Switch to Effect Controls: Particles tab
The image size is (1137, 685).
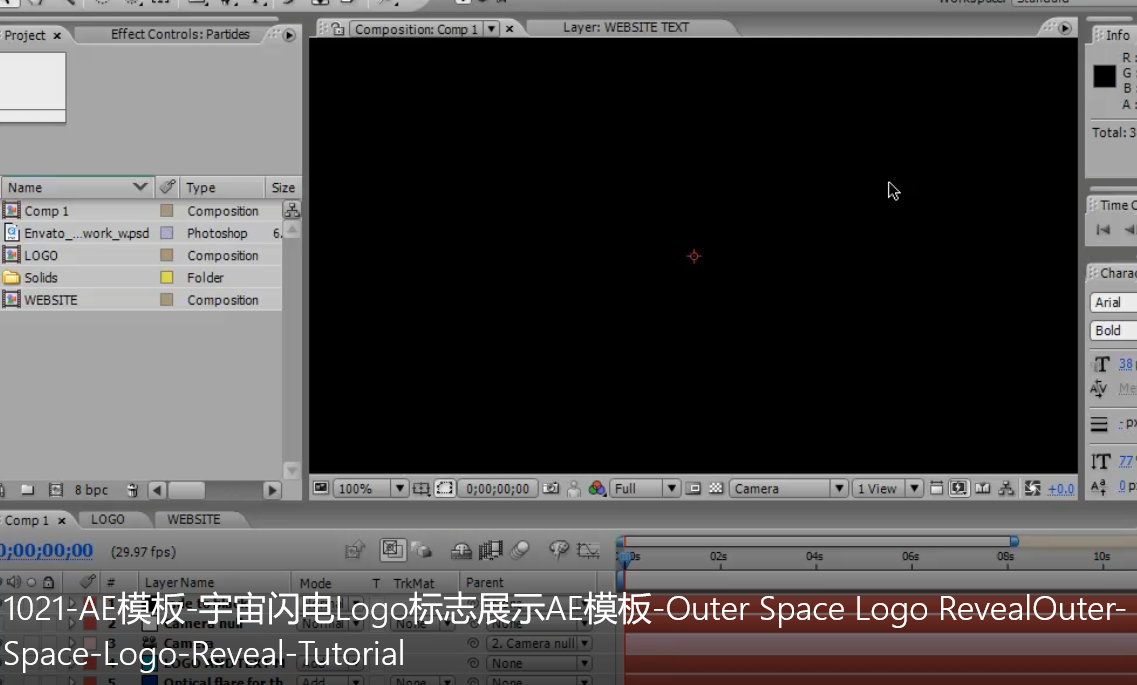pyautogui.click(x=180, y=34)
